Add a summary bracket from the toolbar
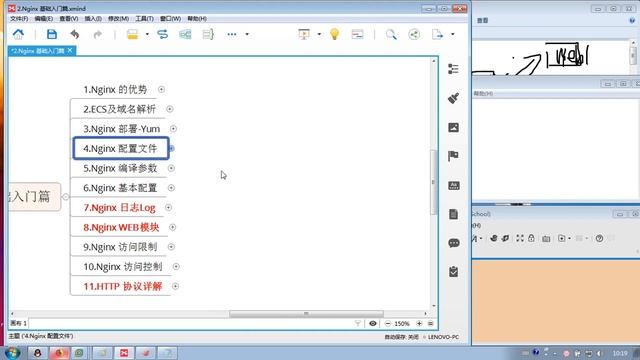This screenshot has width=640, height=360. click(x=208, y=34)
